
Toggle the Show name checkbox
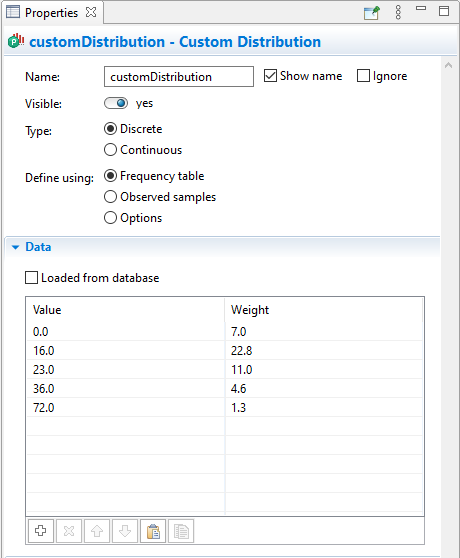coord(270,76)
